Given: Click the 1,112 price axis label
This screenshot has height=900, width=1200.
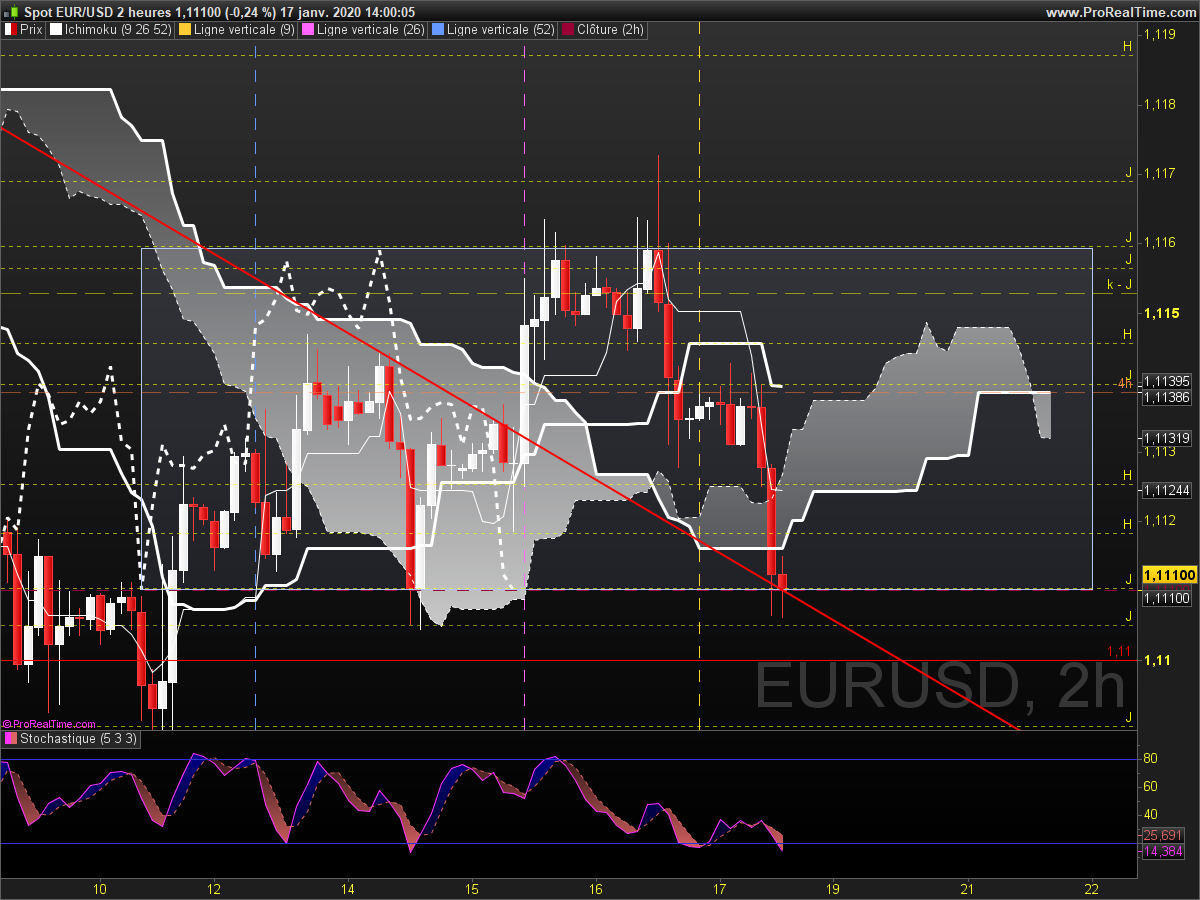Looking at the screenshot, I should (x=1160, y=520).
